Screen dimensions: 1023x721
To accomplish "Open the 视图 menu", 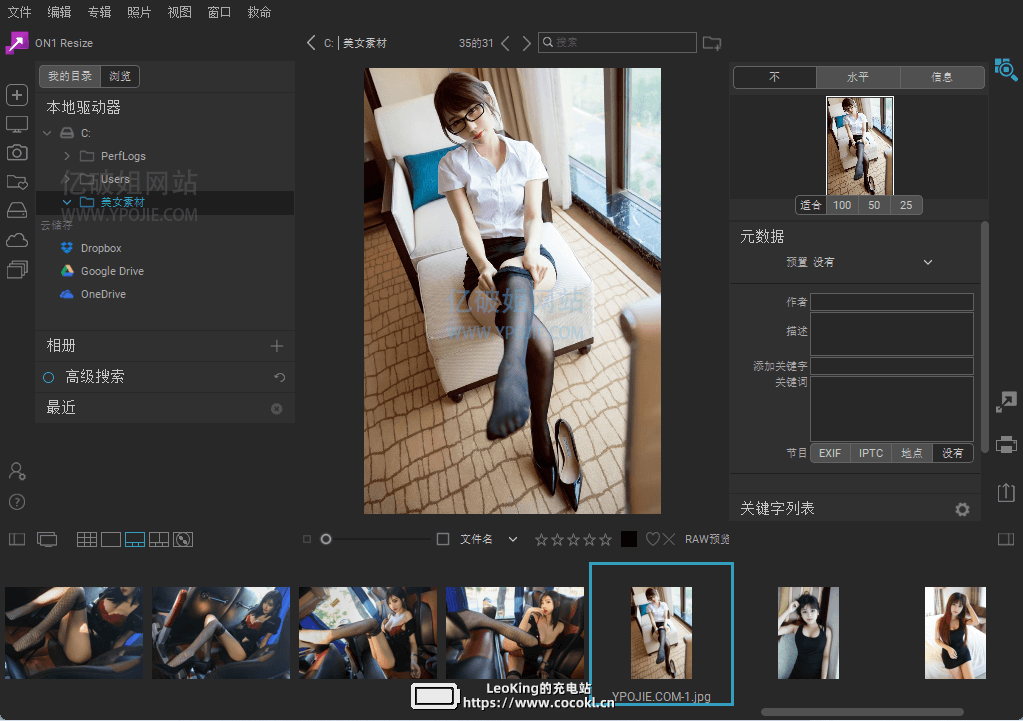I will click(179, 12).
